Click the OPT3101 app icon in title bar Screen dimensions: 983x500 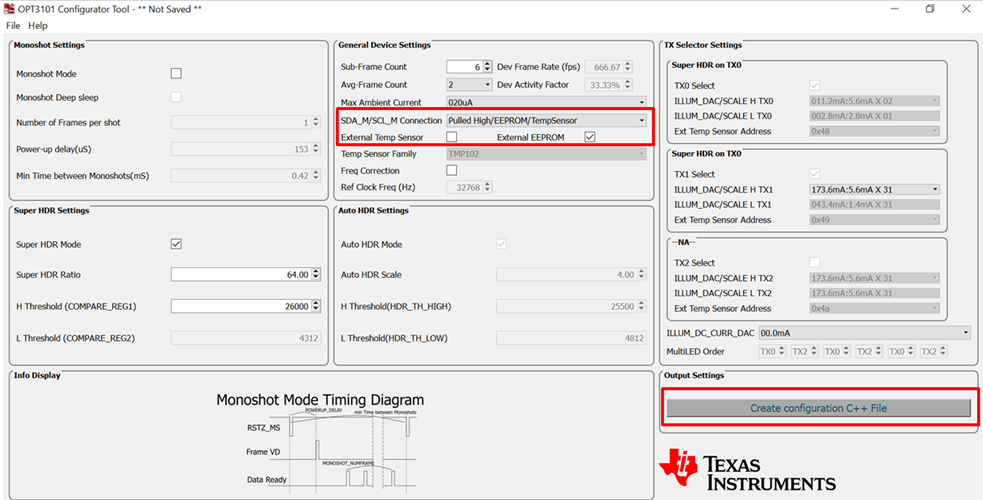[x=9, y=9]
